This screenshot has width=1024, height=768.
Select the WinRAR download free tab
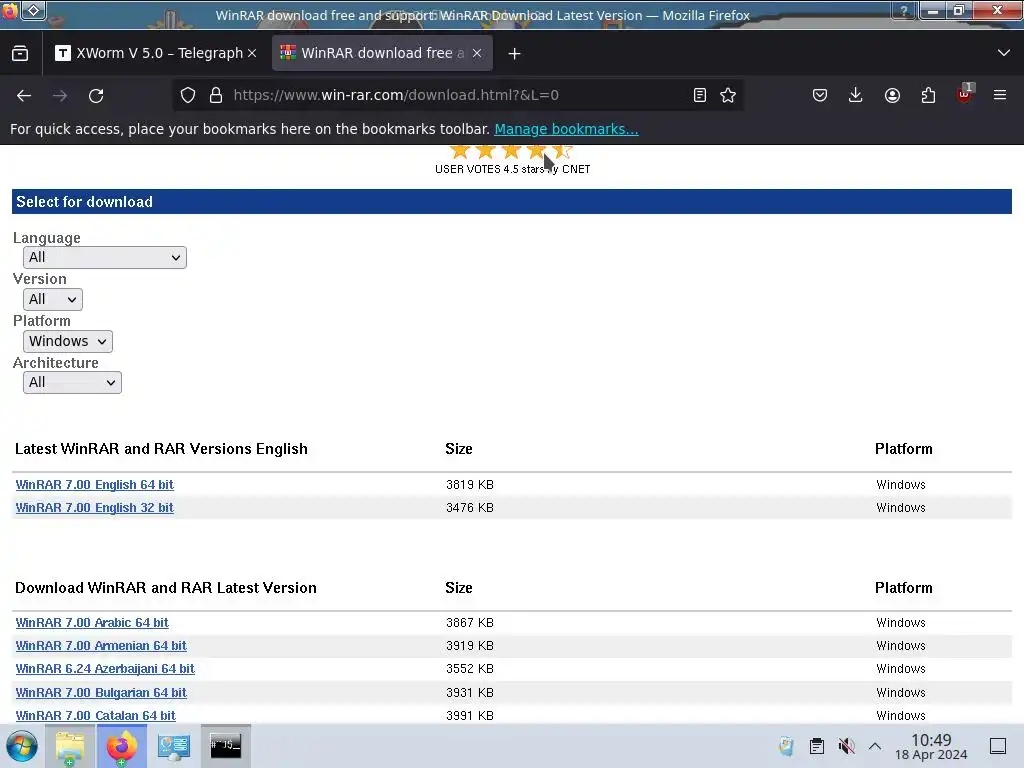tap(382, 53)
